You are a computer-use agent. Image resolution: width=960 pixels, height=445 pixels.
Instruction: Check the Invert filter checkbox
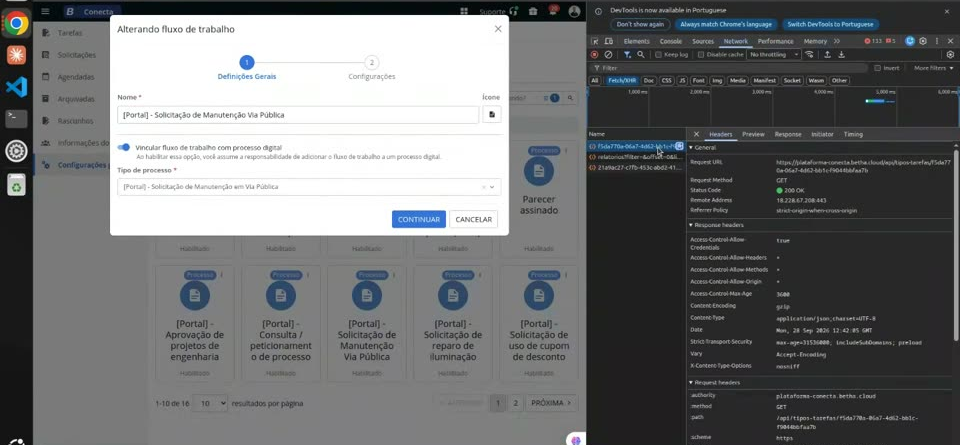coord(877,68)
